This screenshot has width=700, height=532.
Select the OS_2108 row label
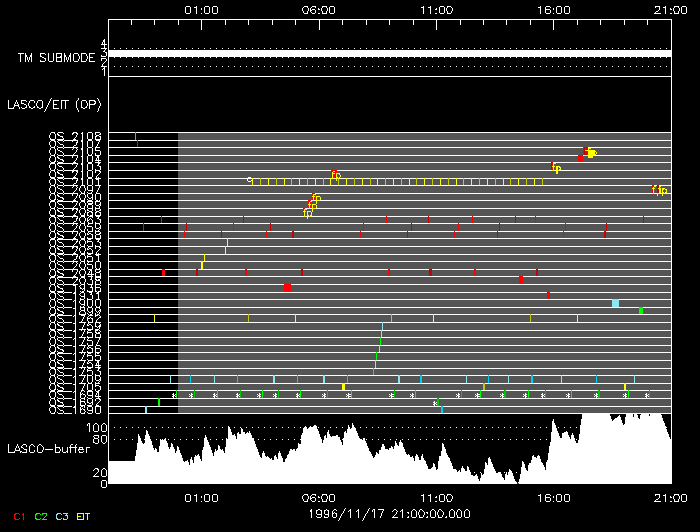(75, 135)
